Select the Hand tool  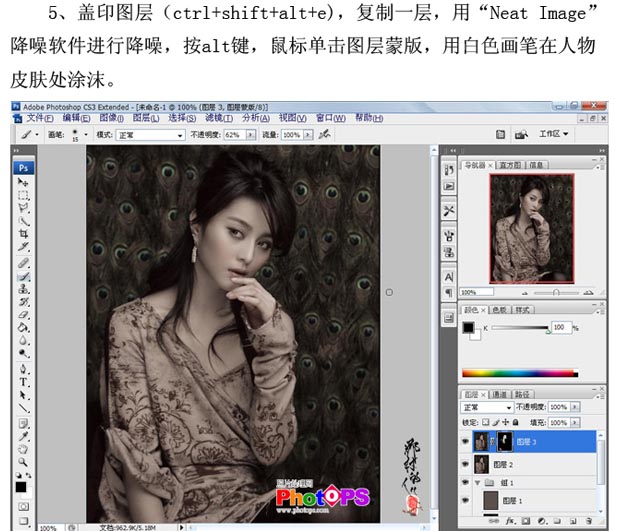click(x=23, y=449)
